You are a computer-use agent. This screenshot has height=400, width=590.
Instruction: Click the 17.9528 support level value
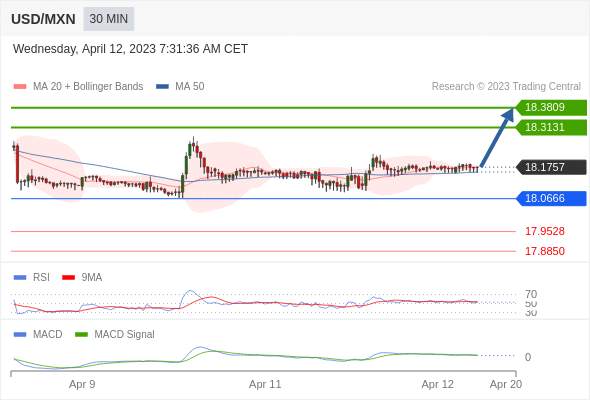click(544, 231)
